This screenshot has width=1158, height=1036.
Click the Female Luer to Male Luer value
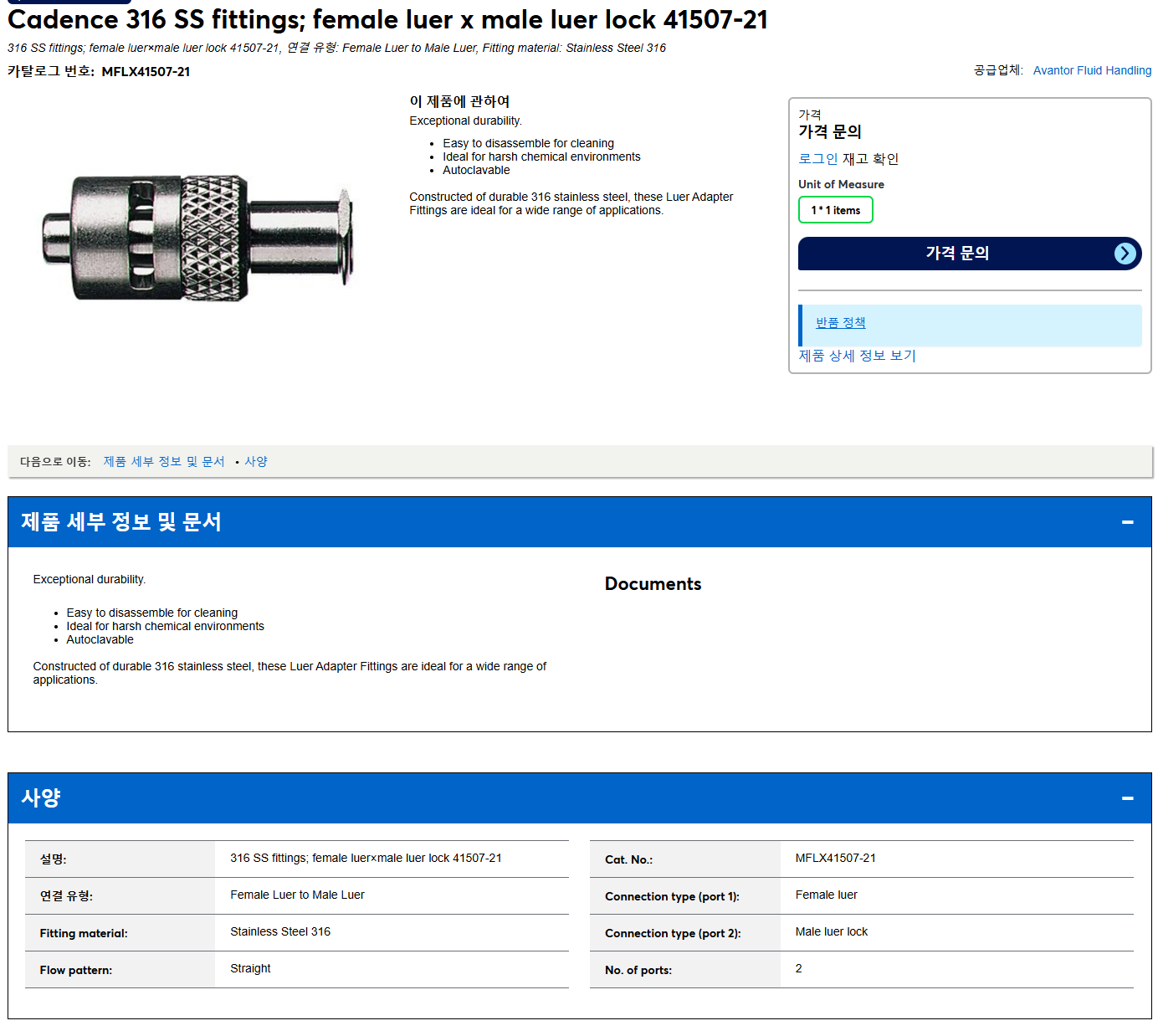(297, 895)
